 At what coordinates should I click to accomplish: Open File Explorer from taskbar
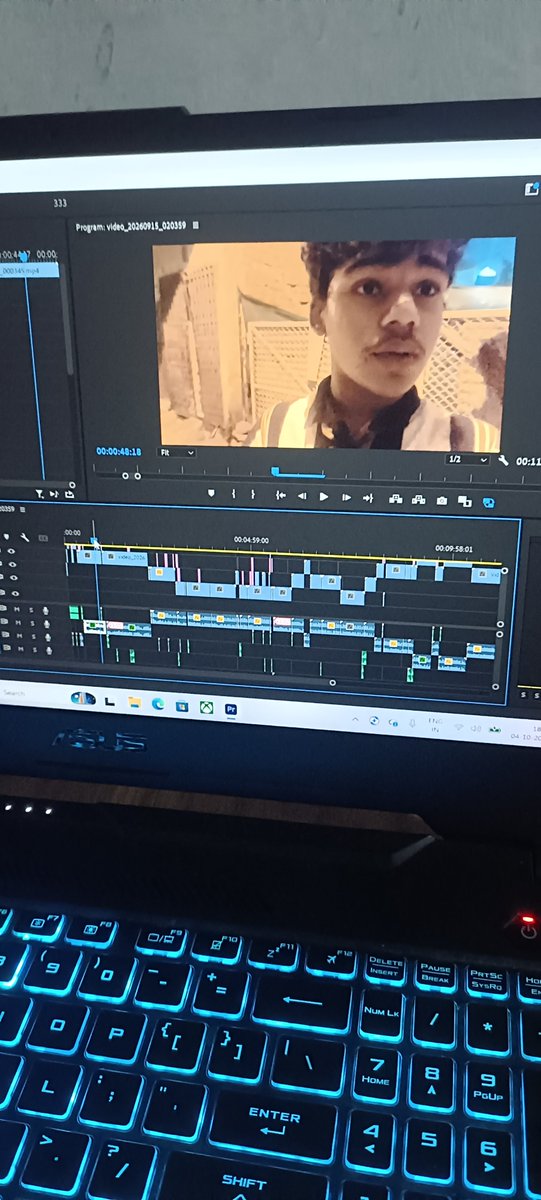[x=134, y=703]
